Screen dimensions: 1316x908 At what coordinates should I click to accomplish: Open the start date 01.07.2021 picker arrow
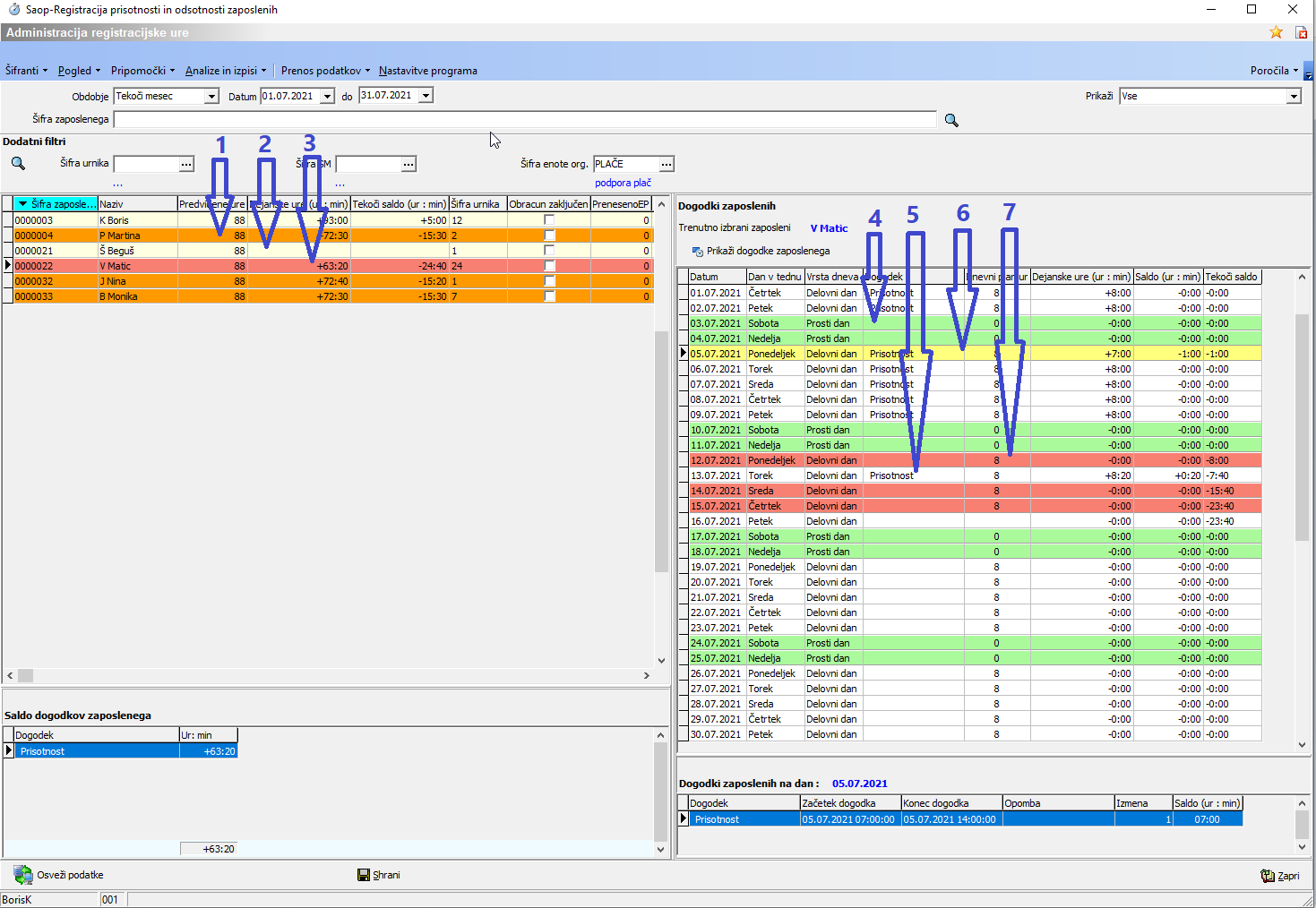coord(328,96)
